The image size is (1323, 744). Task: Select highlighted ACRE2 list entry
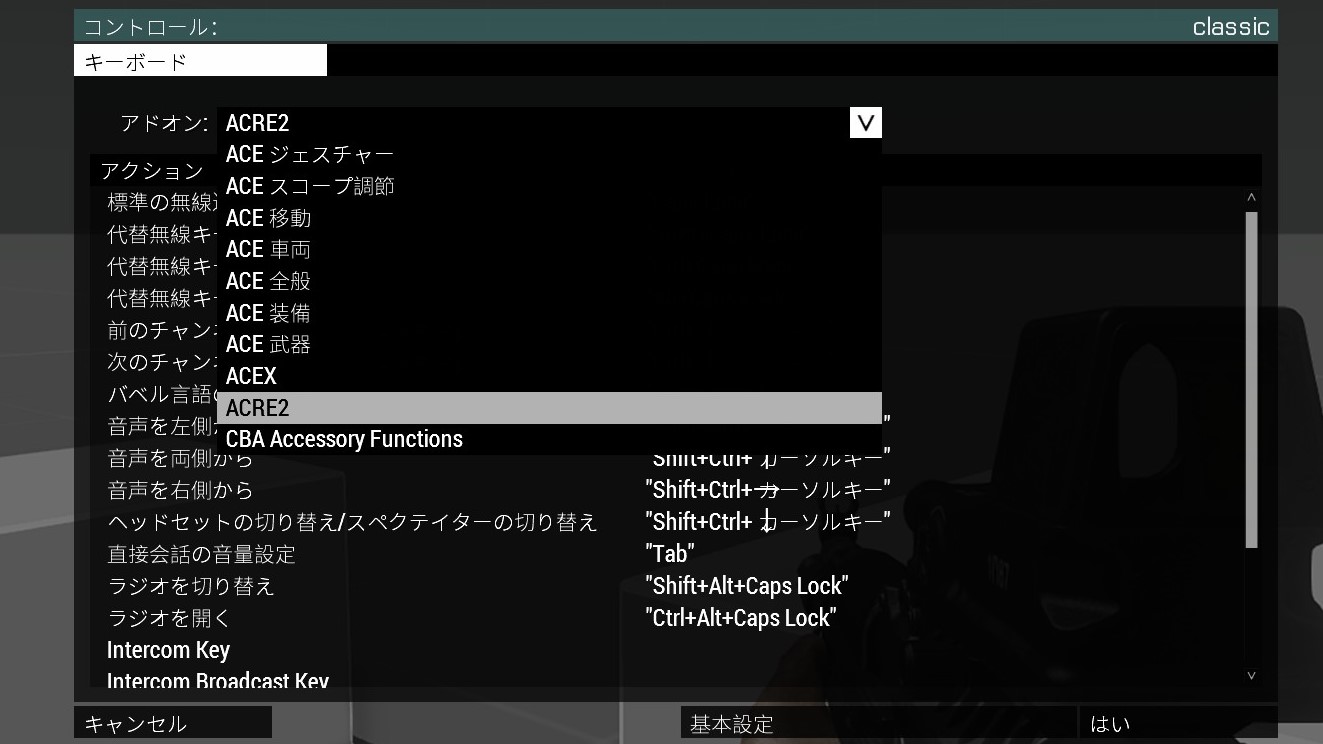549,408
